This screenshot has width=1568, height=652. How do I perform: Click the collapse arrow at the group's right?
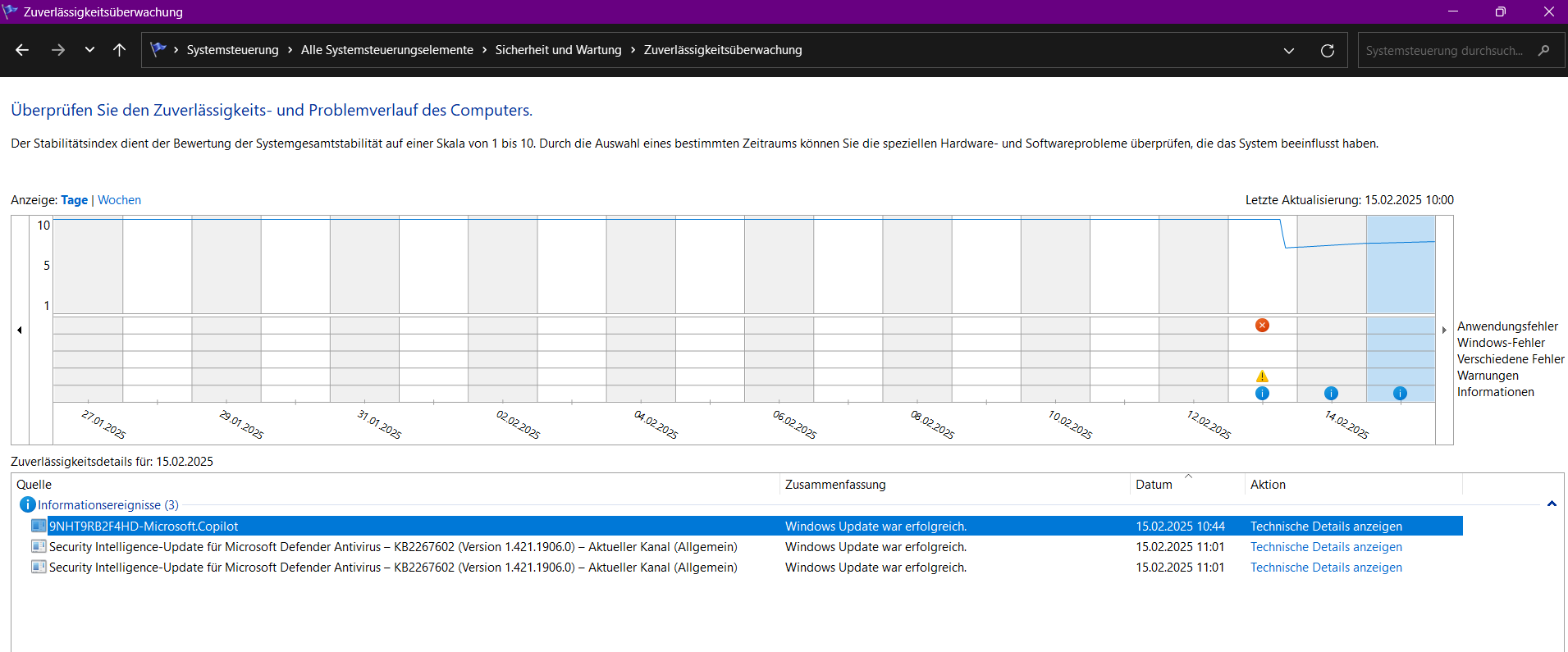[x=1552, y=504]
